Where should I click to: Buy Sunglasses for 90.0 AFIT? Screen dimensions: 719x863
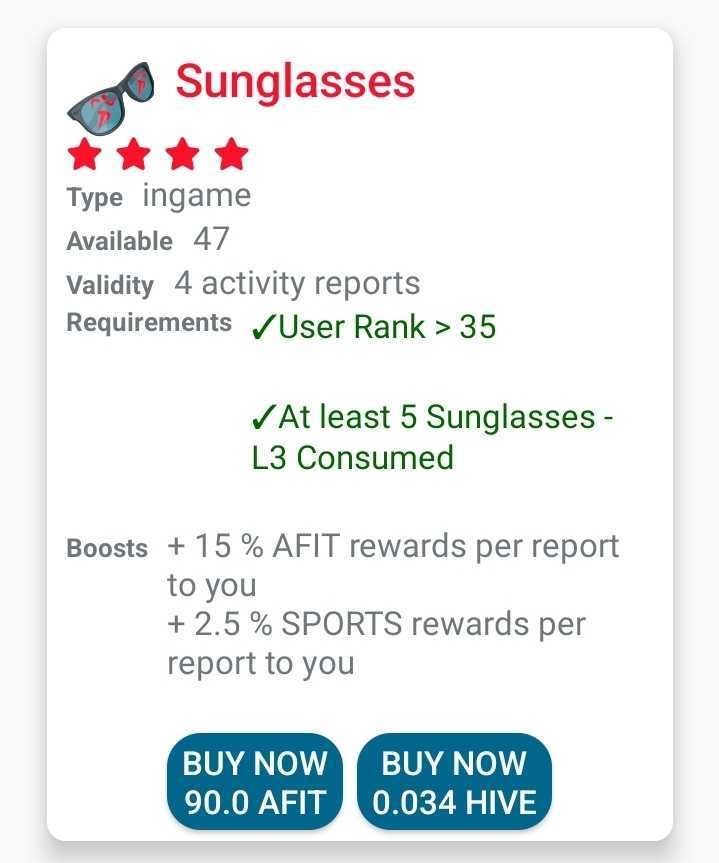pyautogui.click(x=255, y=782)
